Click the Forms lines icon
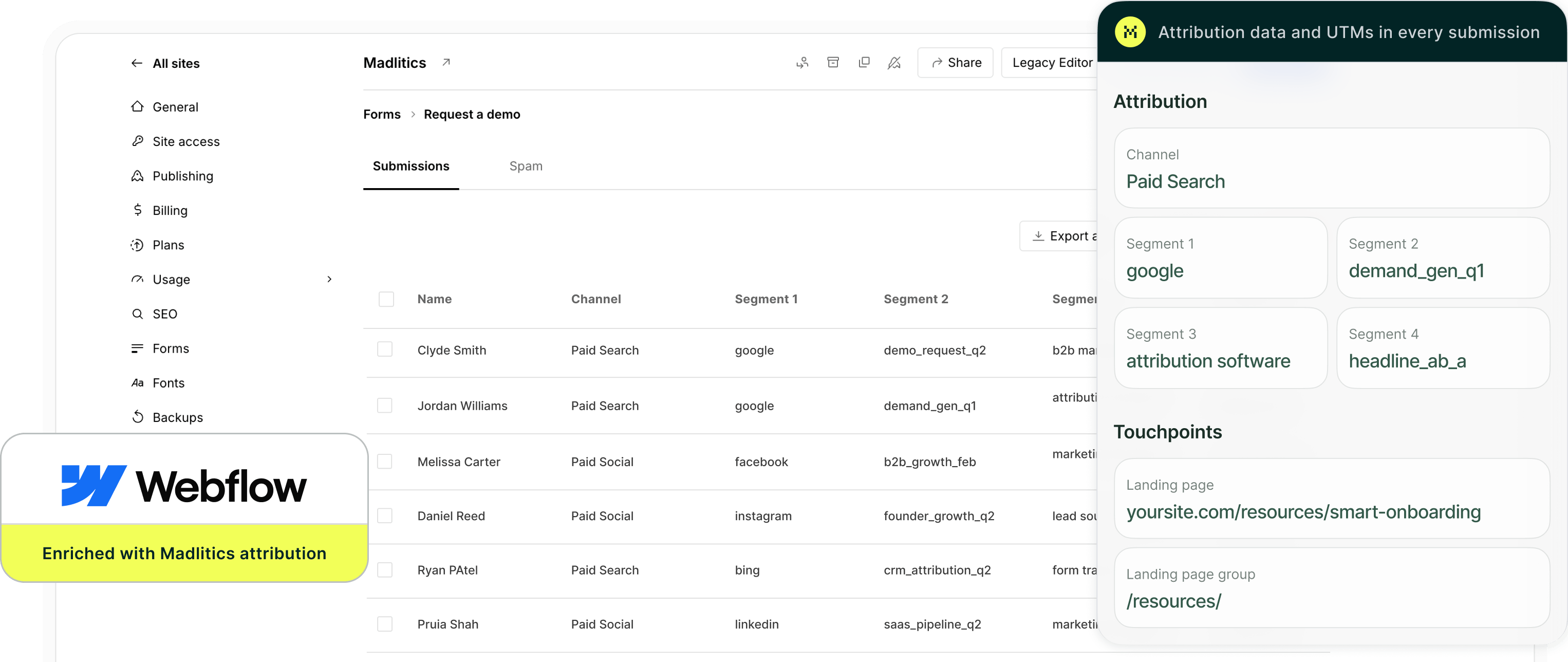The width and height of the screenshot is (1568, 662). click(138, 348)
